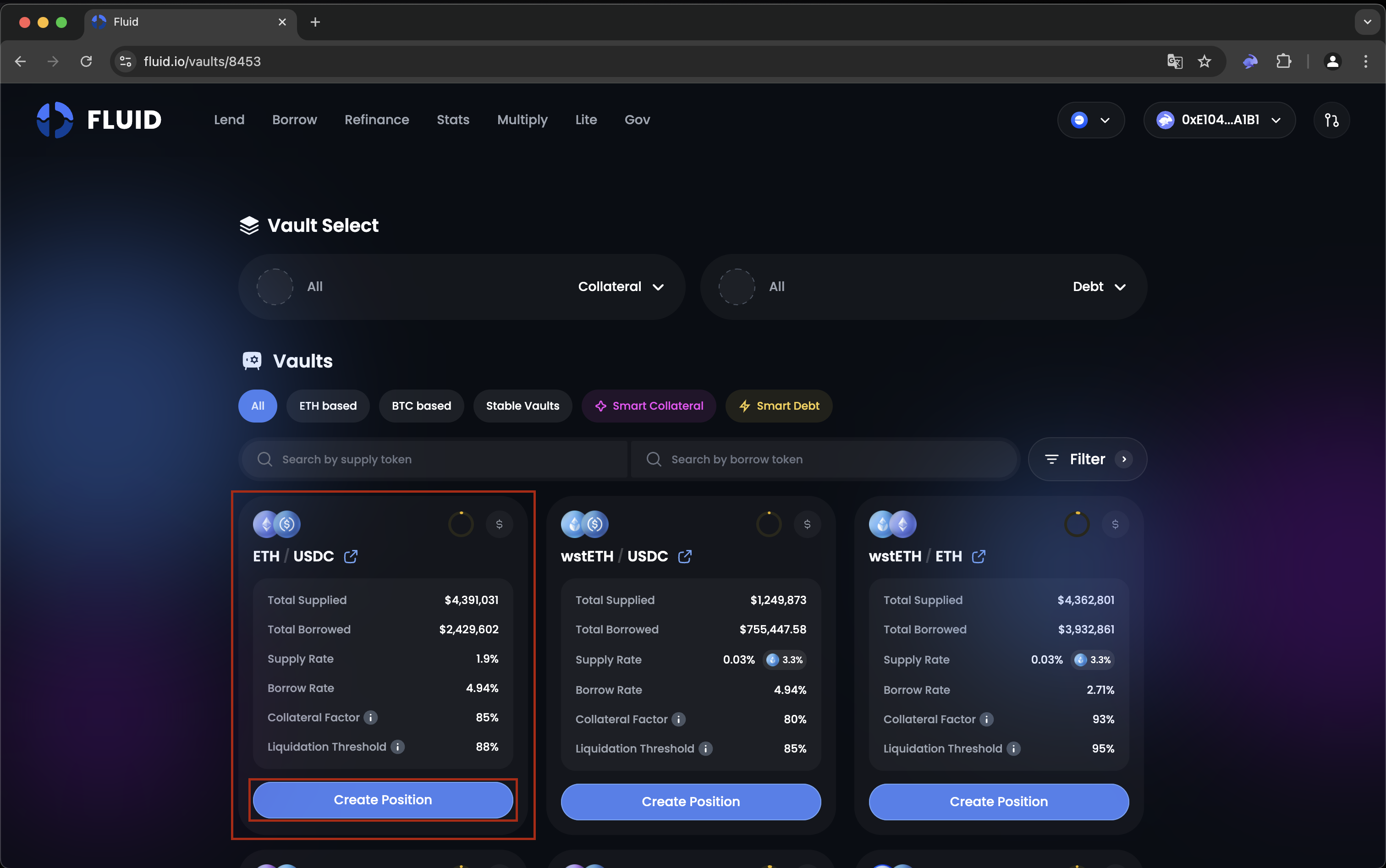Click the address bar URL fluid.io/vaults/8453
This screenshot has width=1386, height=868.
coord(202,61)
